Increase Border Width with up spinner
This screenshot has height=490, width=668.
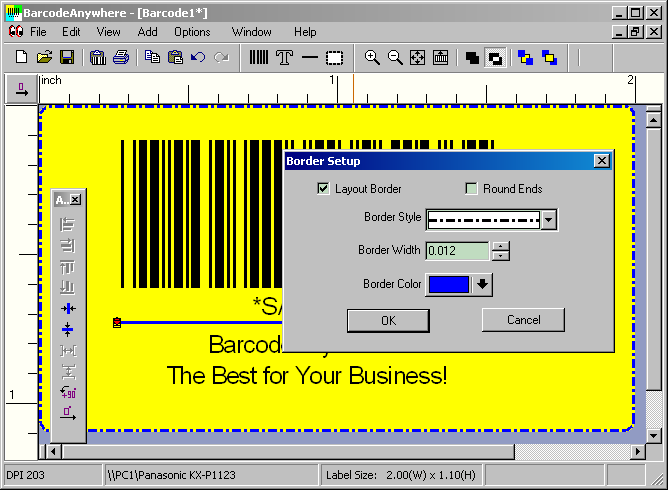tap(501, 246)
